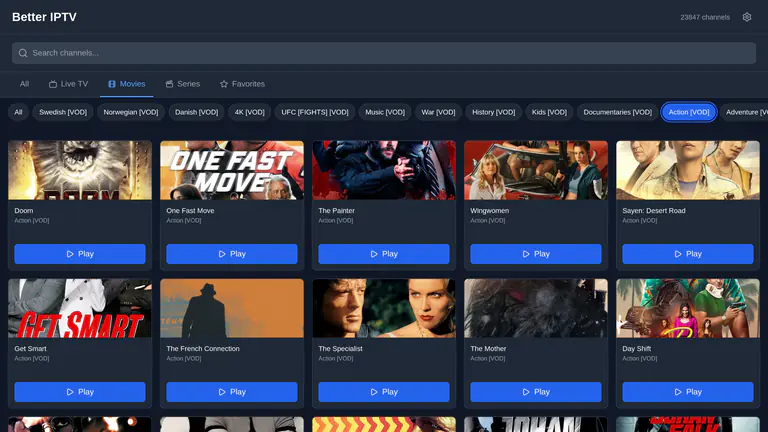Image resolution: width=768 pixels, height=432 pixels.
Task: Select the Movies tab
Action: (x=126, y=84)
